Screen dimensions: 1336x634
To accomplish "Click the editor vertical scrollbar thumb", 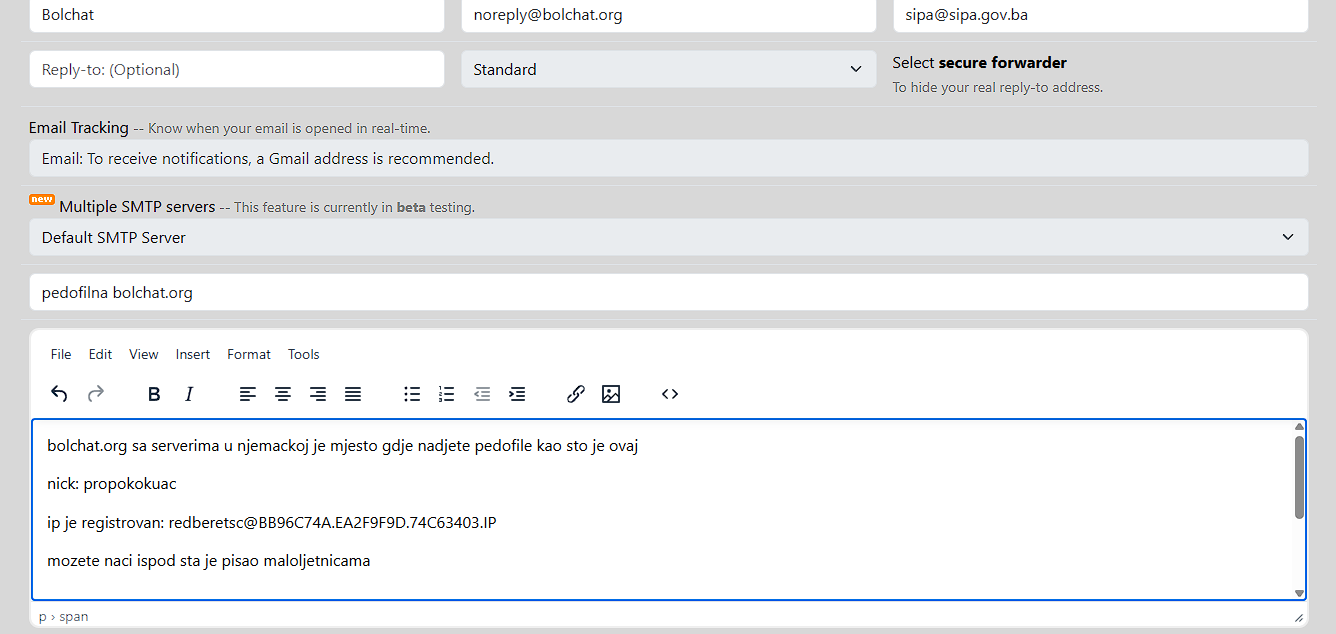I will click(x=1299, y=477).
